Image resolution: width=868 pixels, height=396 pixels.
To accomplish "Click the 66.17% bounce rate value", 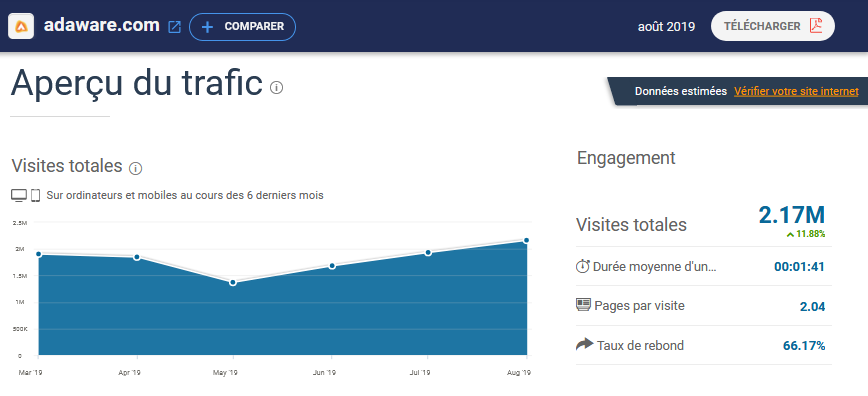I will (804, 346).
